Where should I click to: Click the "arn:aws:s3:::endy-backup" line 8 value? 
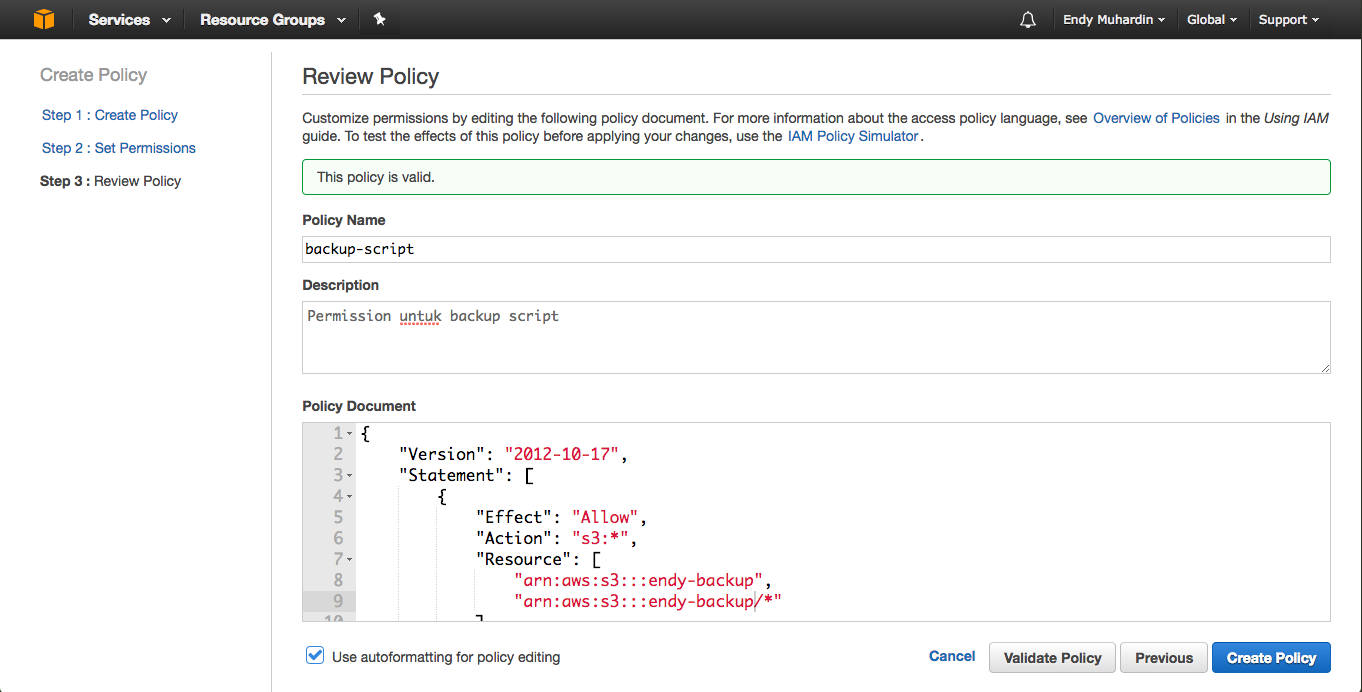(639, 580)
